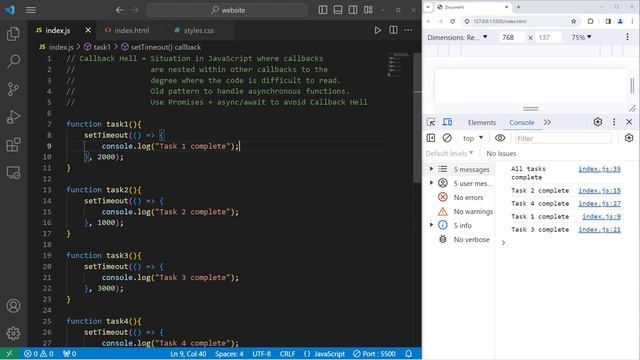640x360 pixels.
Task: Show errors and warnings in status bar
Action: [39, 353]
